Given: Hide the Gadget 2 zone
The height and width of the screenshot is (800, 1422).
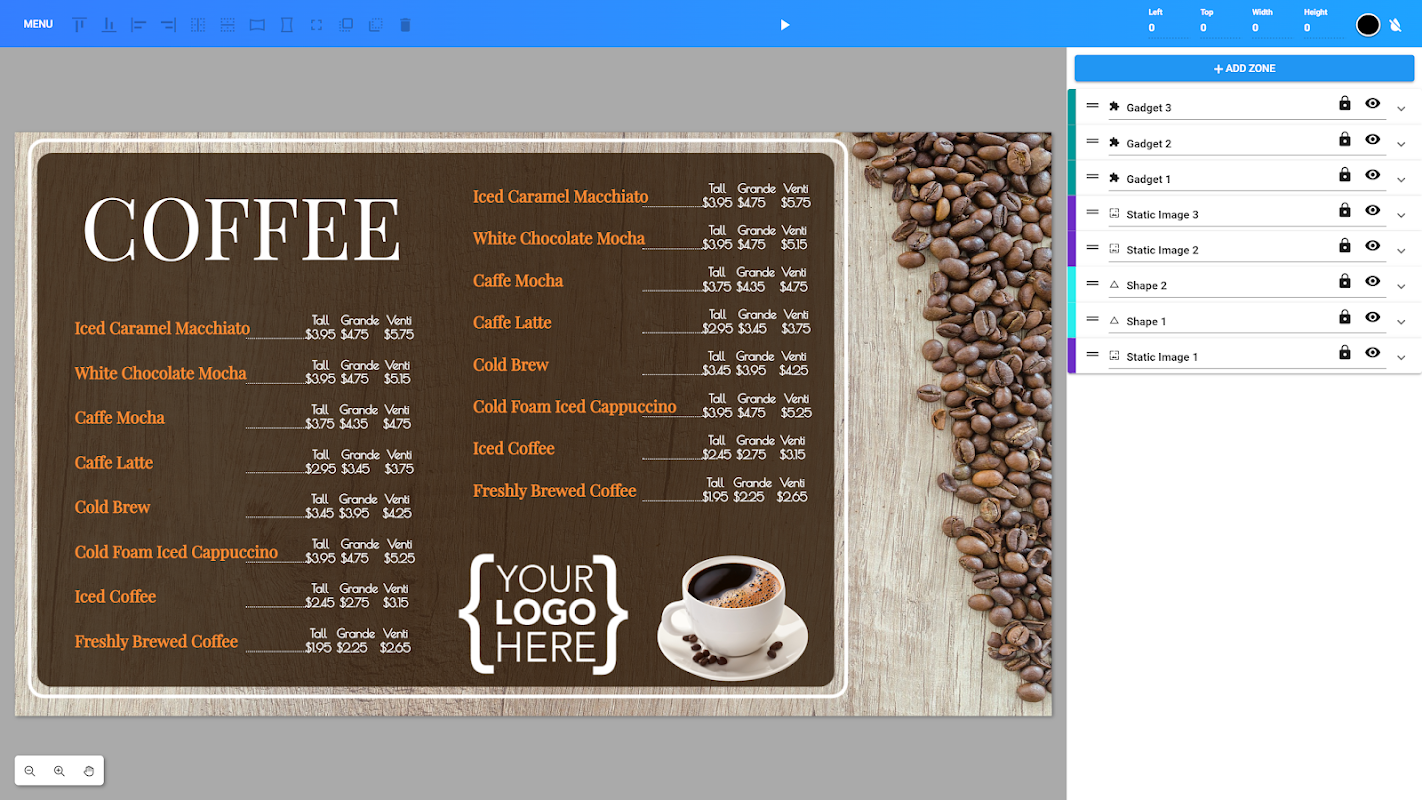Looking at the screenshot, I should point(1373,139).
